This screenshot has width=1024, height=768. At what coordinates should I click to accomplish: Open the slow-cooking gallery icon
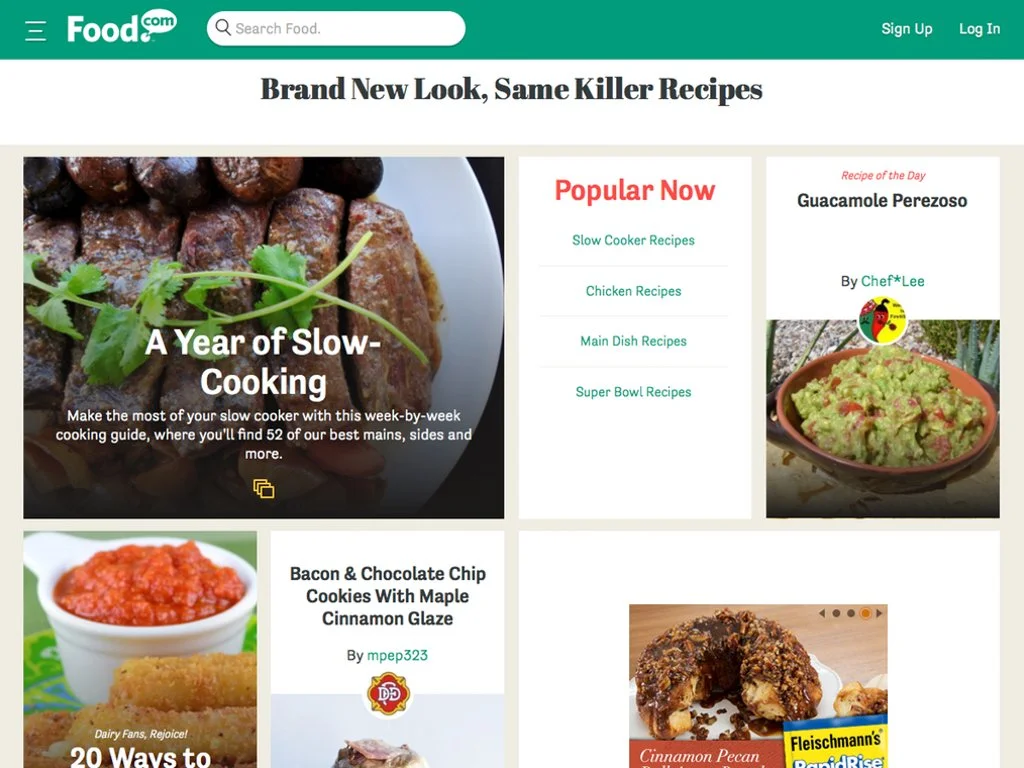click(x=264, y=488)
